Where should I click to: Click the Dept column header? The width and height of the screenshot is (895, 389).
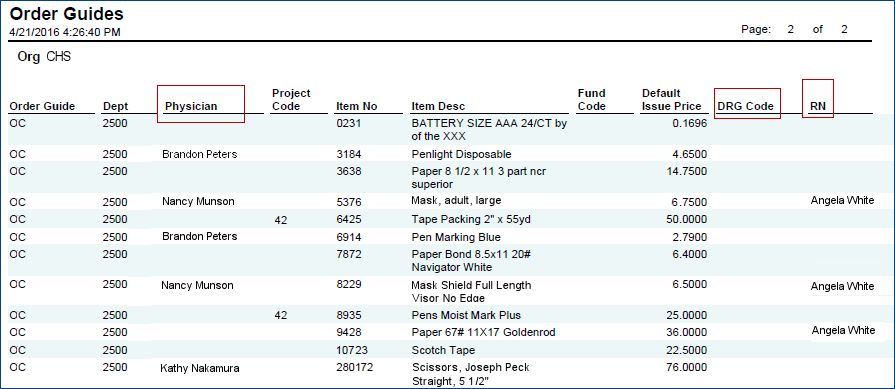(x=115, y=106)
